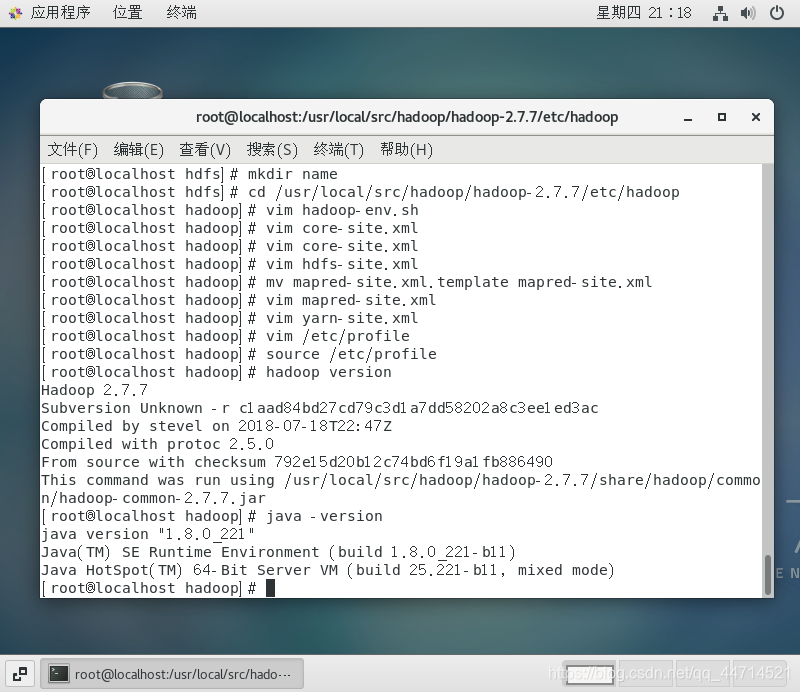The height and width of the screenshot is (692, 800).
Task: Click the 'cd /usr/local/src/hadoop' command line
Action: [360, 192]
